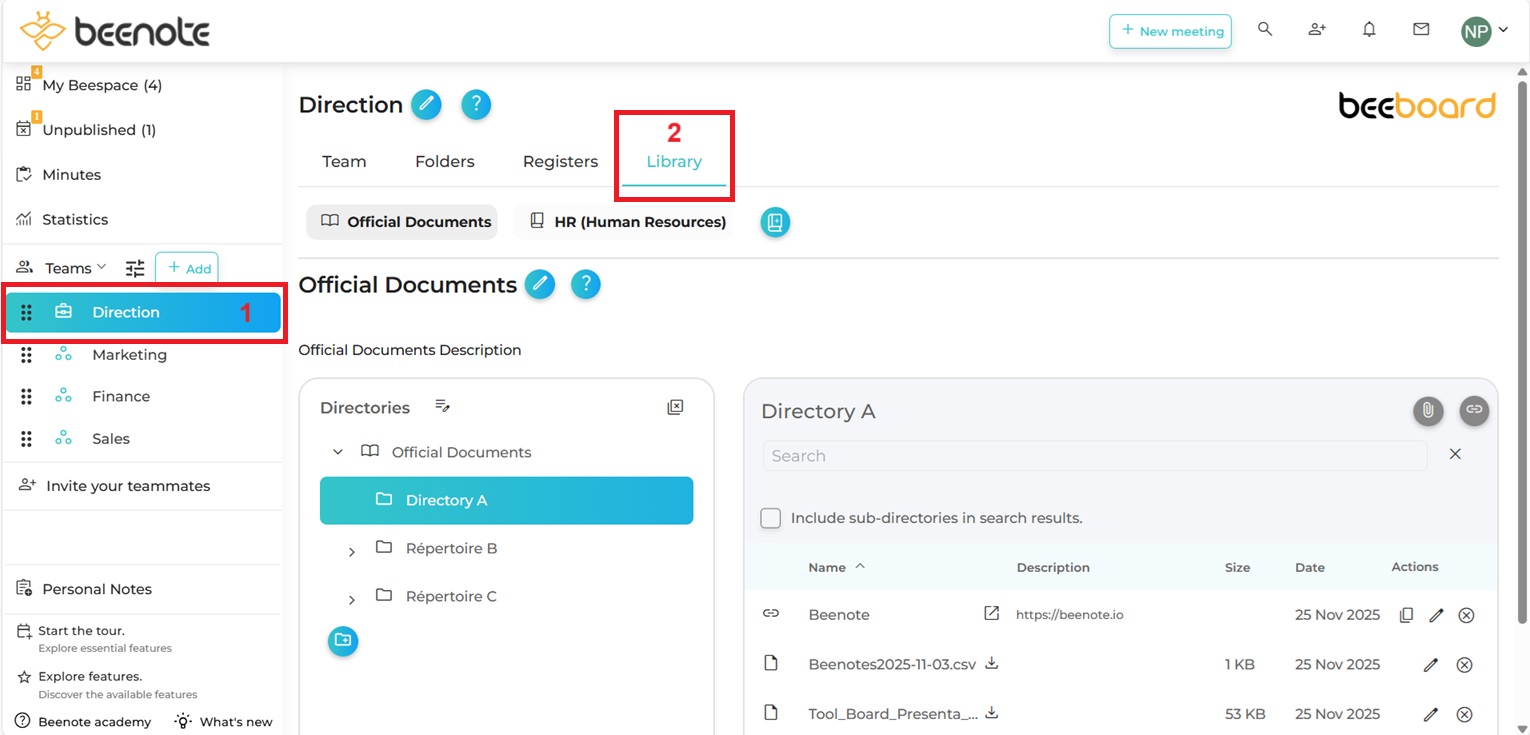Expand the Répertoire C directory
Viewport: 1530px width, 735px height.
click(x=351, y=599)
